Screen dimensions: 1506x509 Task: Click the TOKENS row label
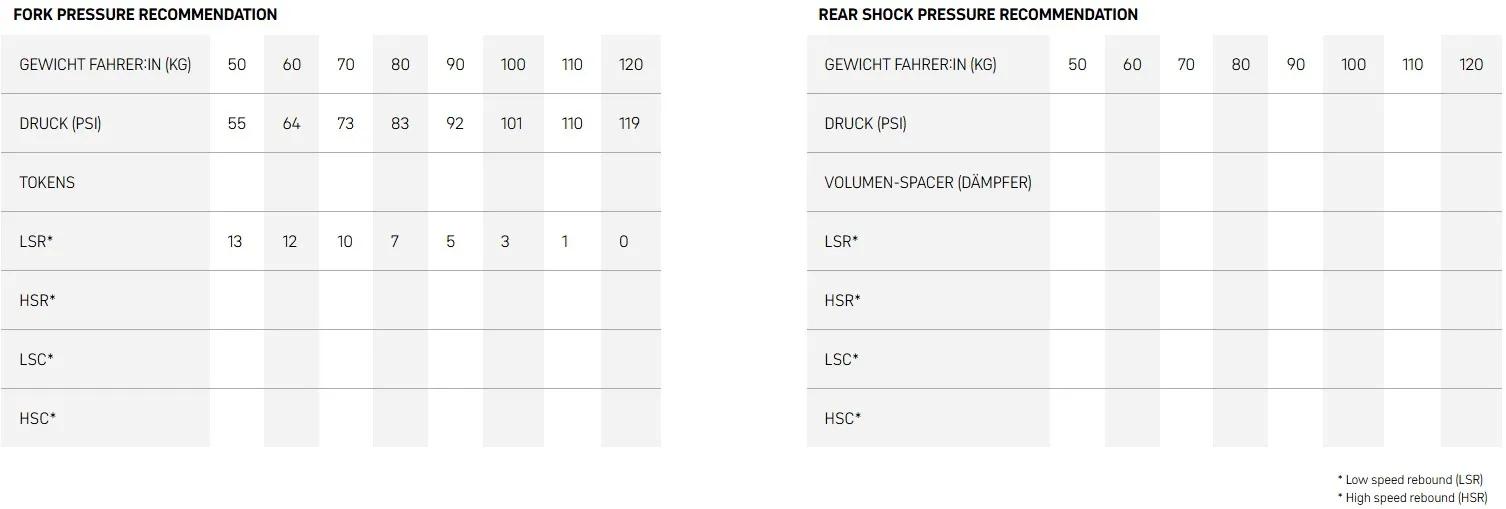coord(47,183)
